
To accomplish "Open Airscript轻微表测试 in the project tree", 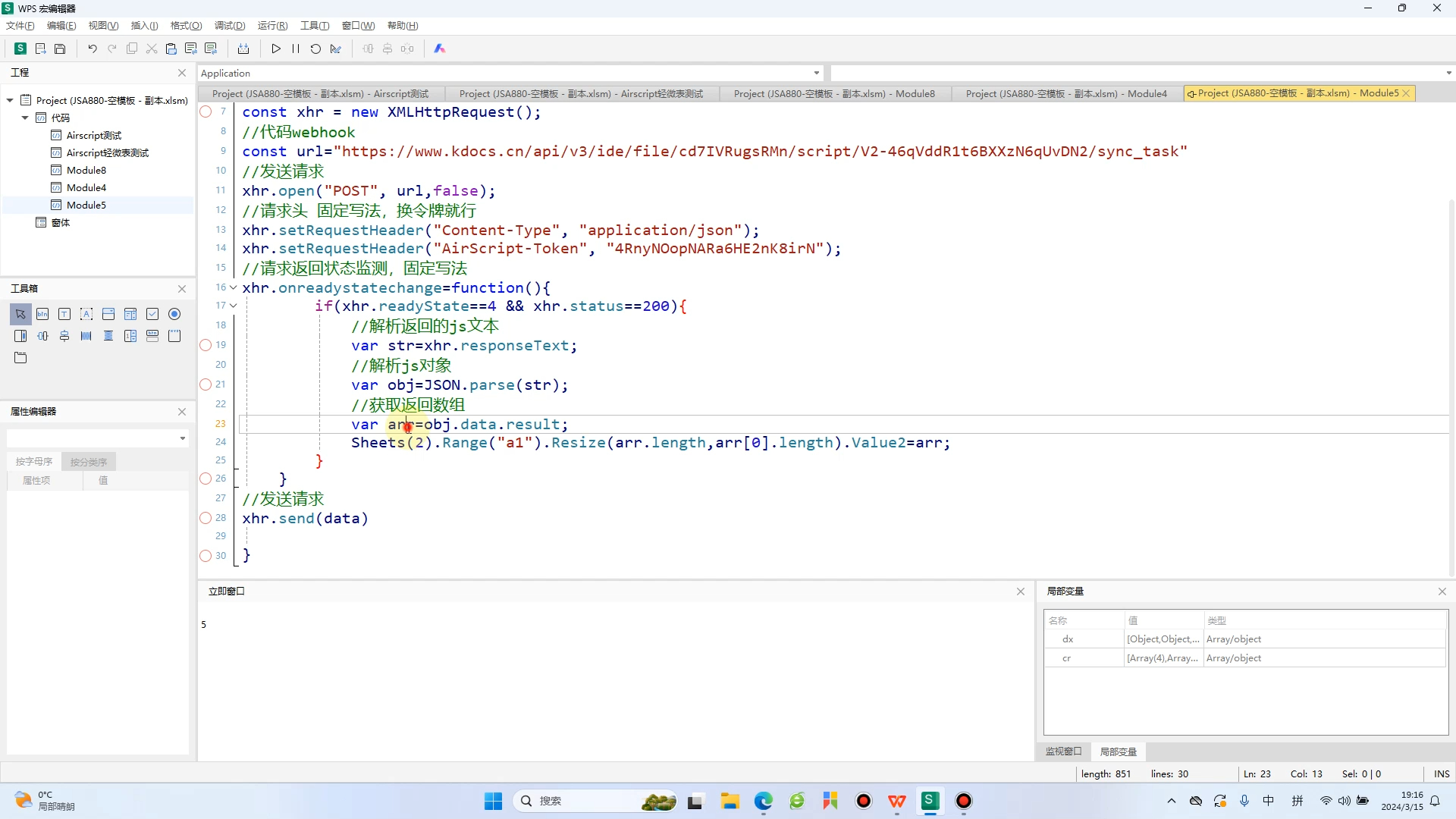I will click(x=107, y=152).
